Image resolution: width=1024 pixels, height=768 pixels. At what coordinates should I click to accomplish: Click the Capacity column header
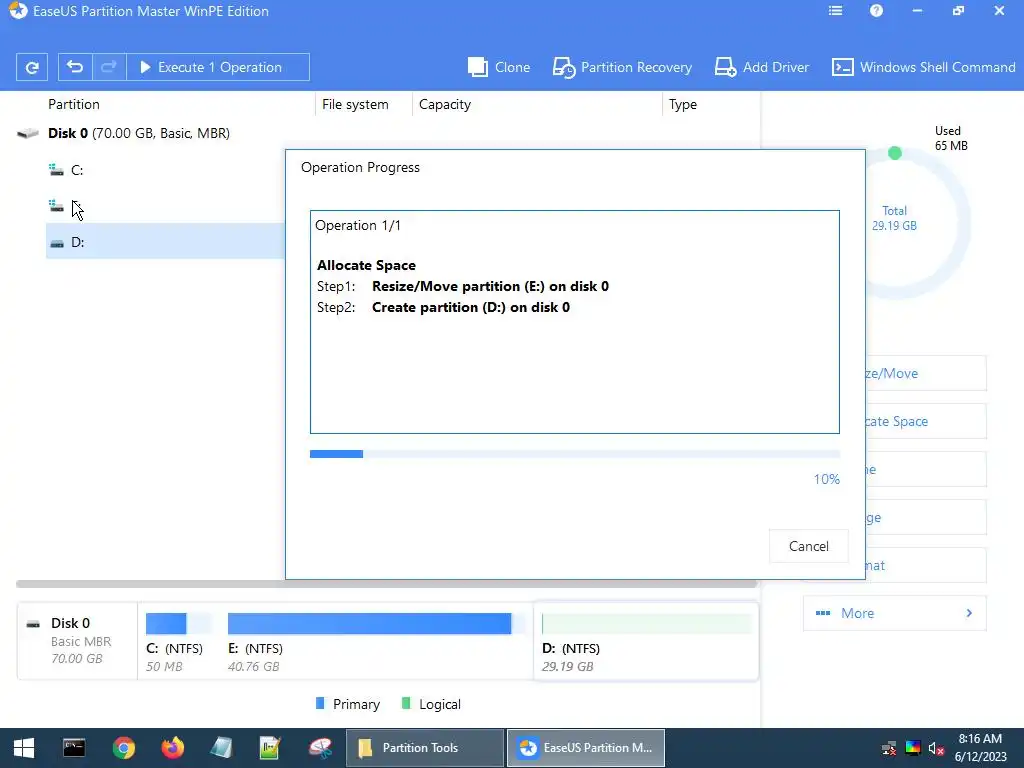[445, 104]
